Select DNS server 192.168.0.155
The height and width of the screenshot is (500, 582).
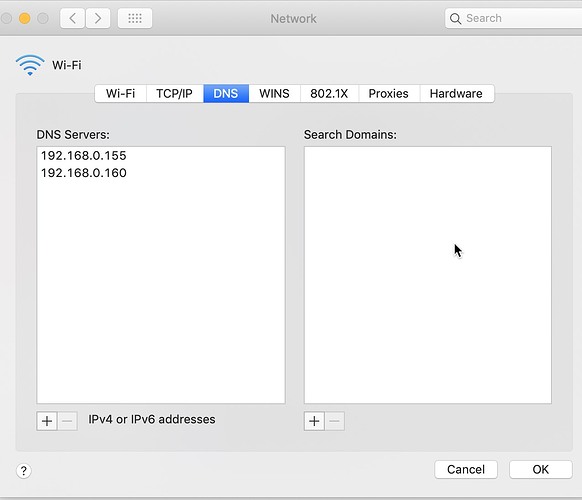(84, 156)
